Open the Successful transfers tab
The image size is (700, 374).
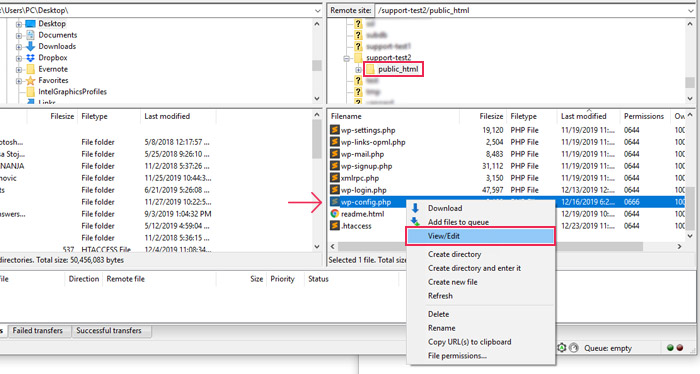(109, 331)
